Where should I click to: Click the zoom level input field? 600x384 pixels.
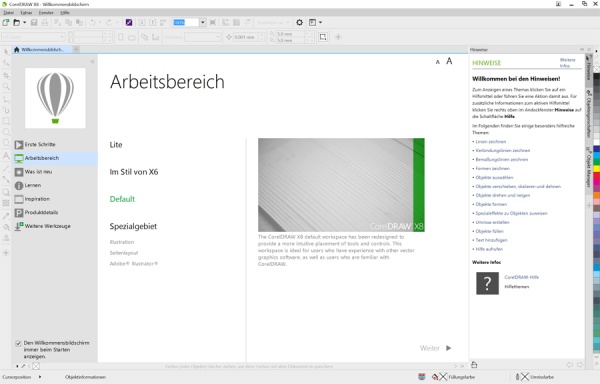coord(186,23)
